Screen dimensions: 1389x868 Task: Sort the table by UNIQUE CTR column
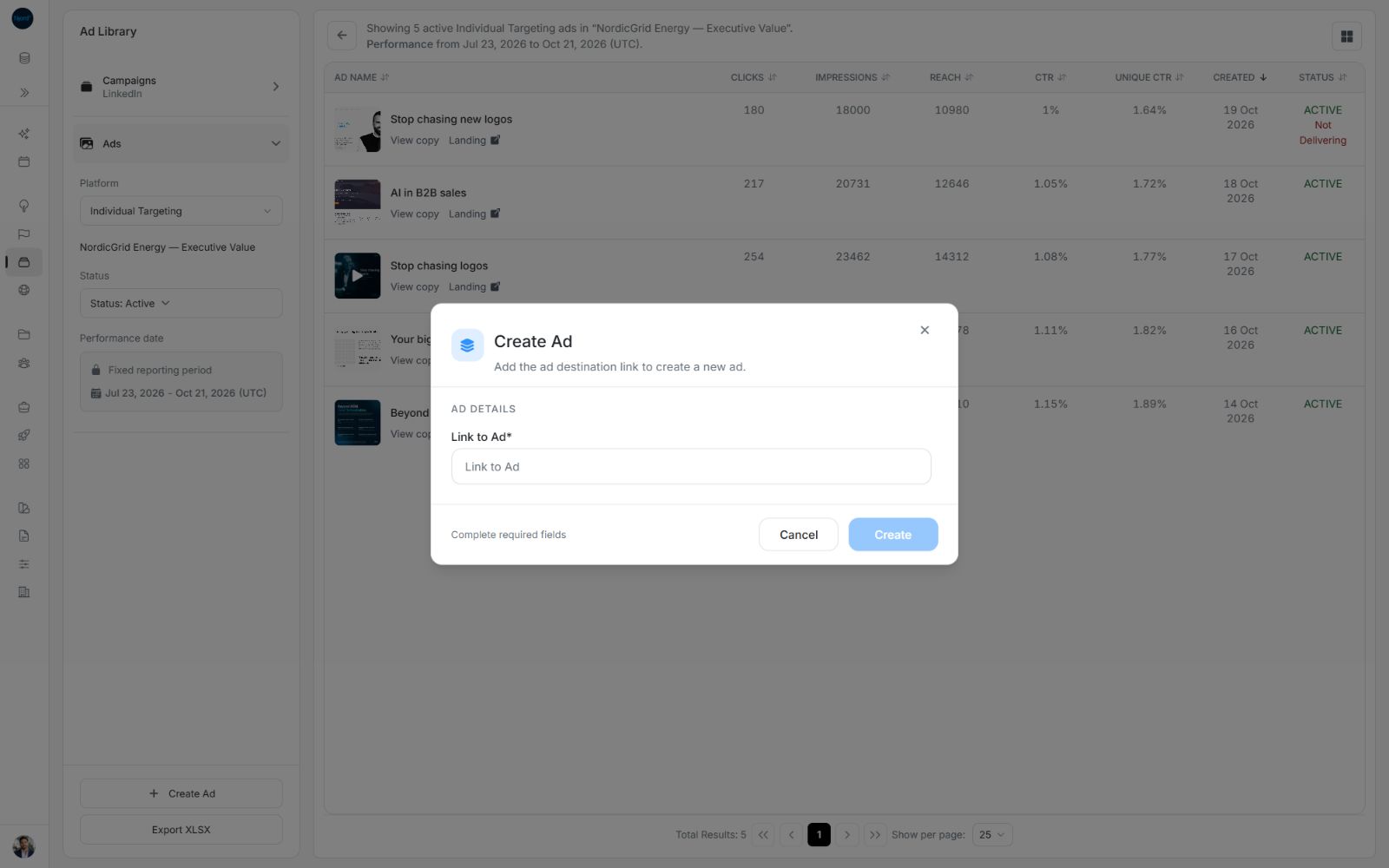tap(1149, 77)
